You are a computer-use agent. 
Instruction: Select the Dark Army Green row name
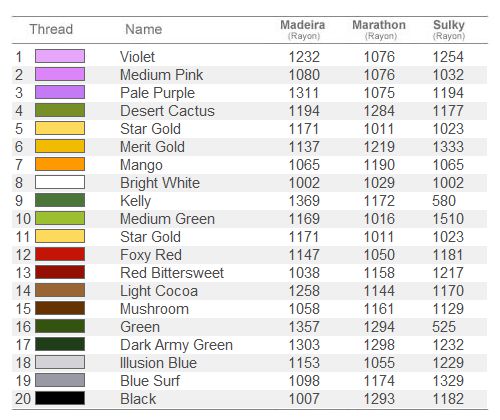(176, 345)
